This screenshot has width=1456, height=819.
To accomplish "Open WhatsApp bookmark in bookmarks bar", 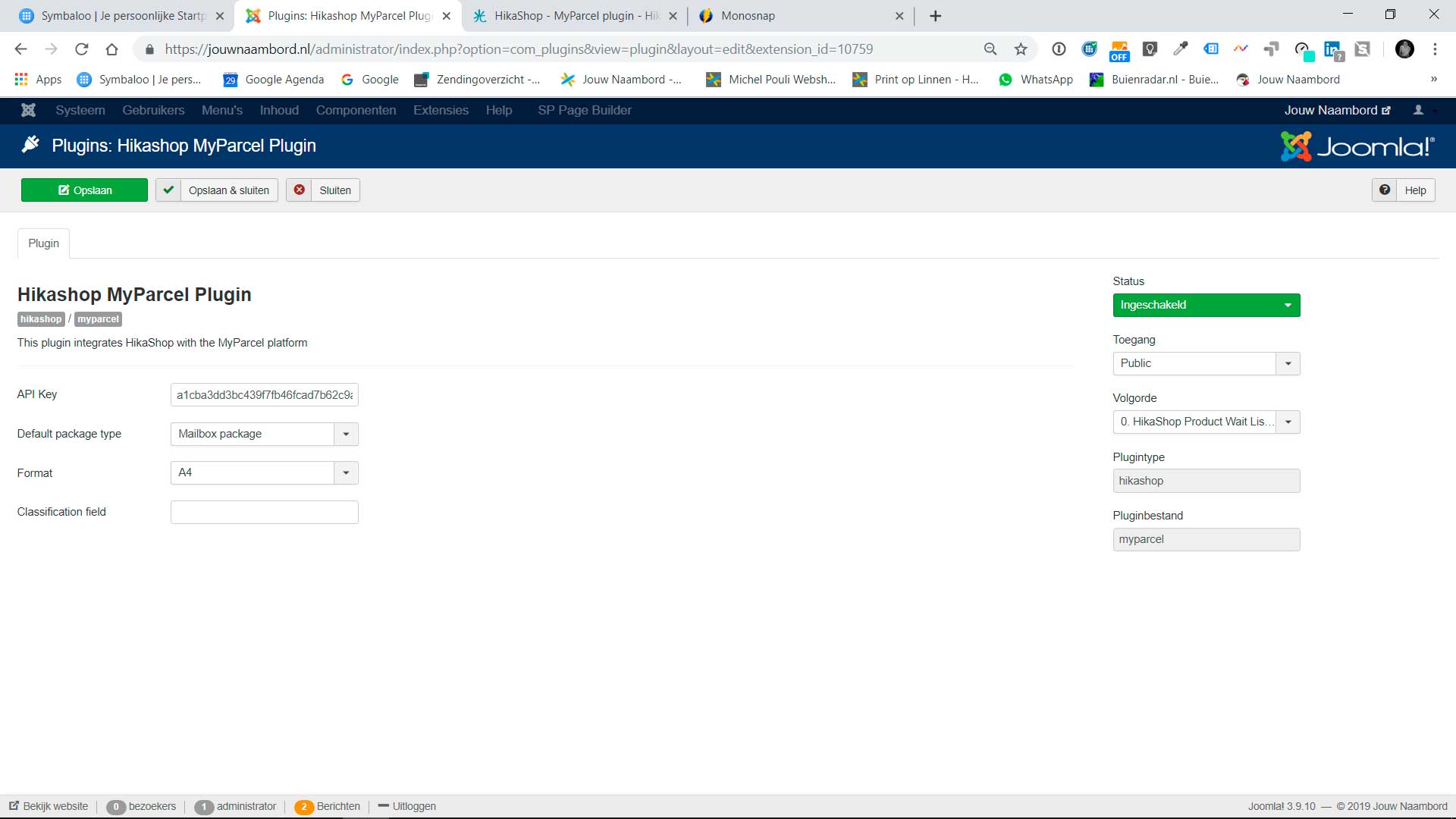I will pos(1036,80).
